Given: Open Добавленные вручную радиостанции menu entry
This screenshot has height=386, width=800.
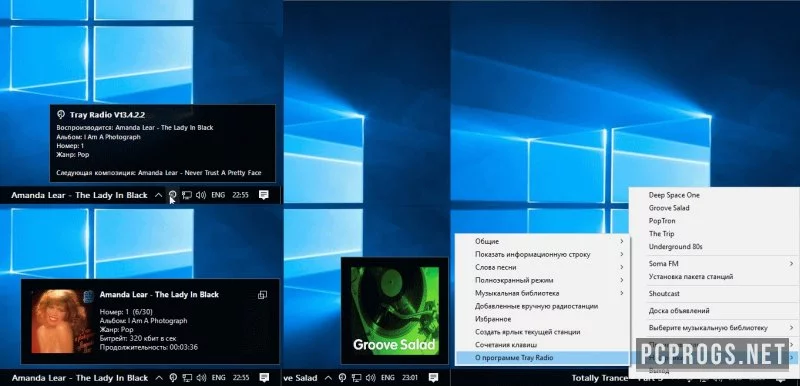Looking at the screenshot, I should coord(542,306).
